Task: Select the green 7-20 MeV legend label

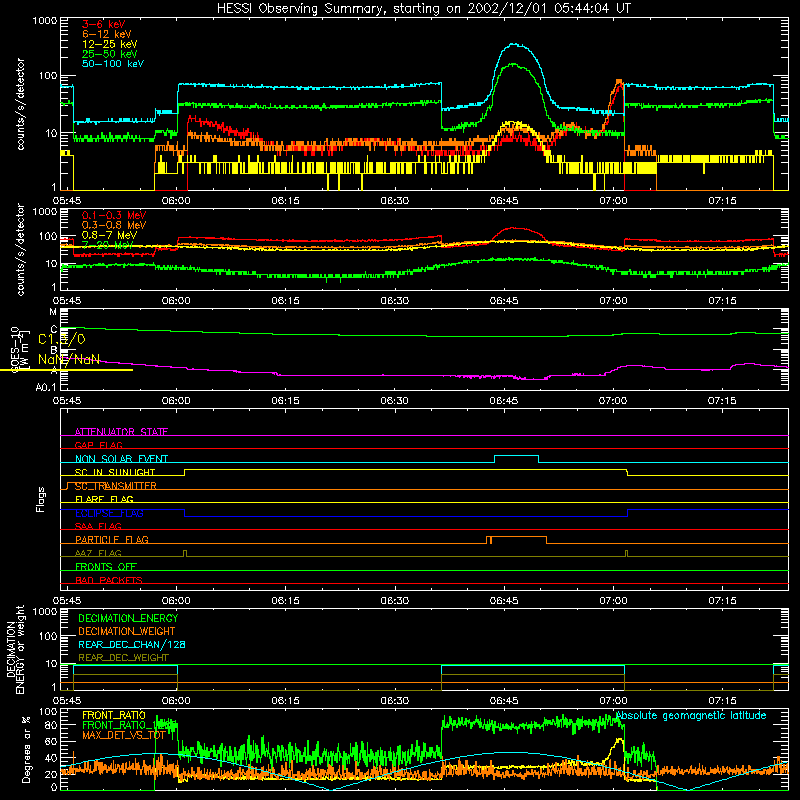Action: coord(106,245)
